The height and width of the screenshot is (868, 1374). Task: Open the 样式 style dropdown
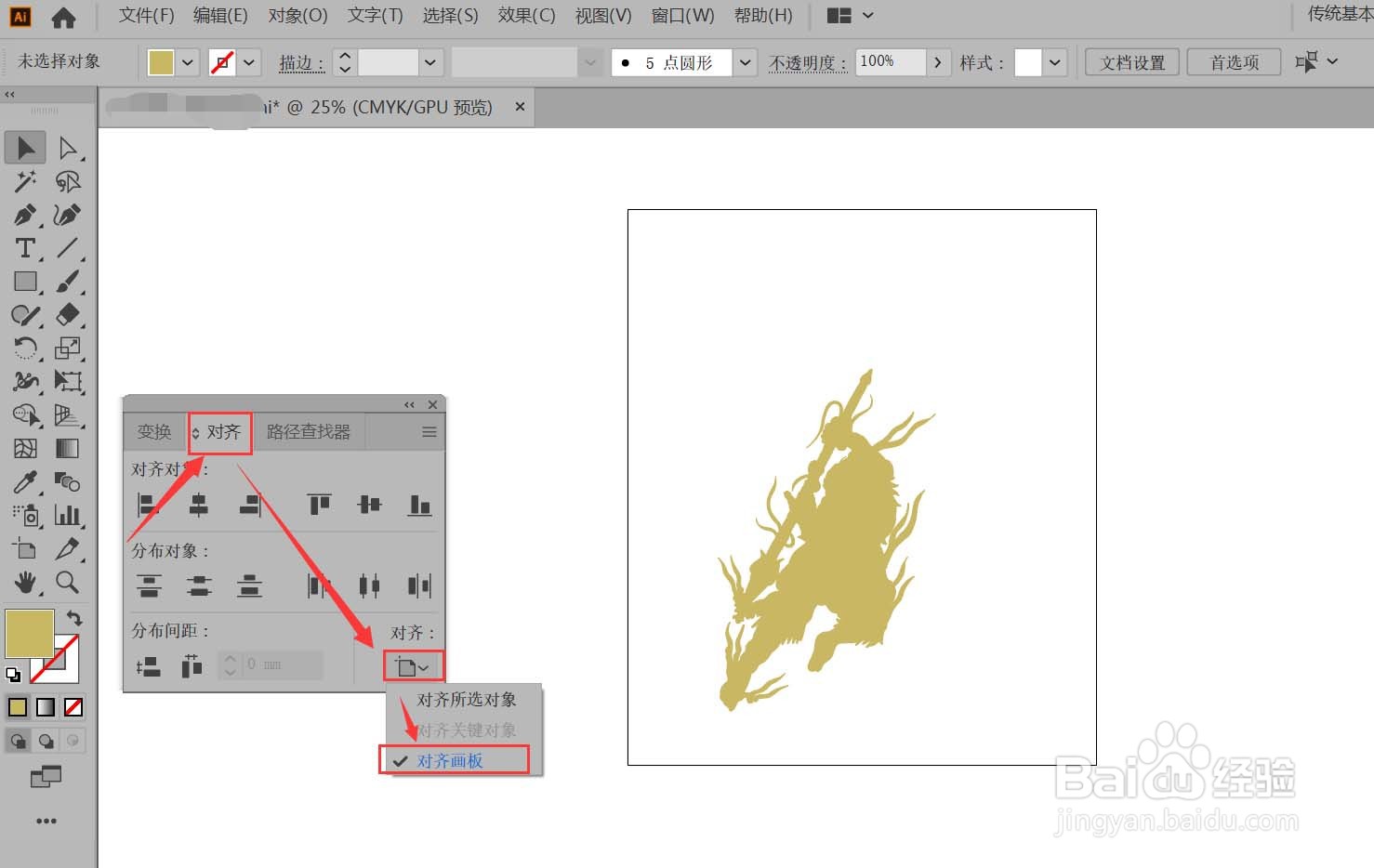pyautogui.click(x=1053, y=62)
